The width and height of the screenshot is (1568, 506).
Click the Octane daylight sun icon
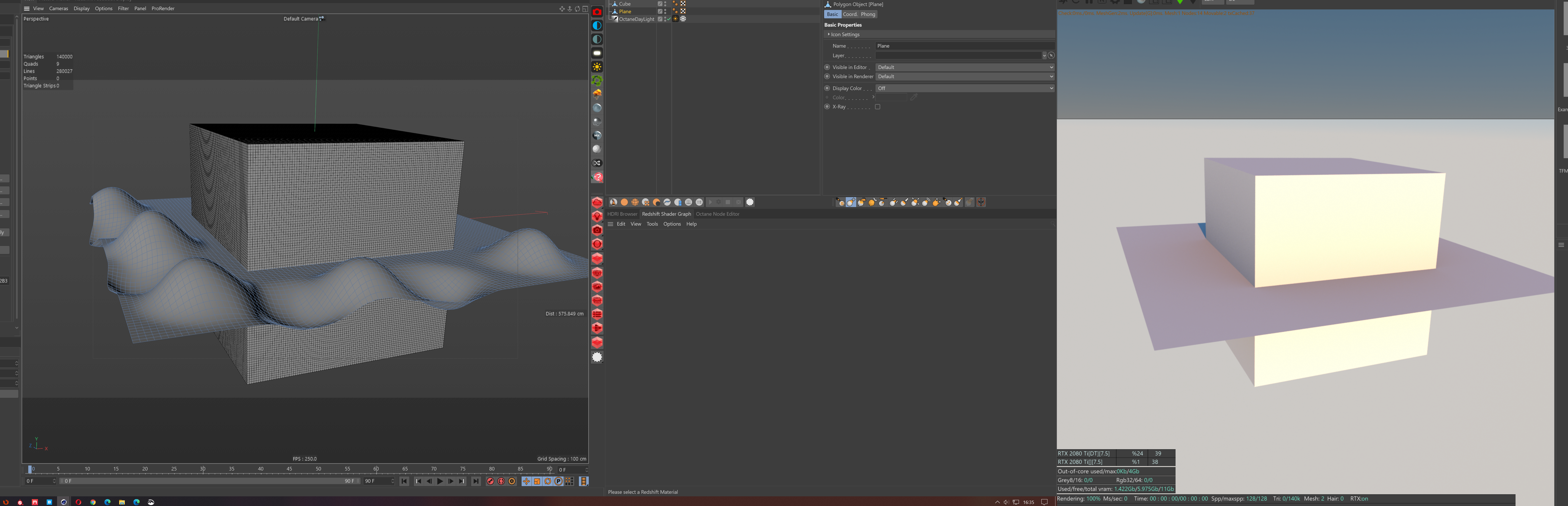pyautogui.click(x=597, y=67)
